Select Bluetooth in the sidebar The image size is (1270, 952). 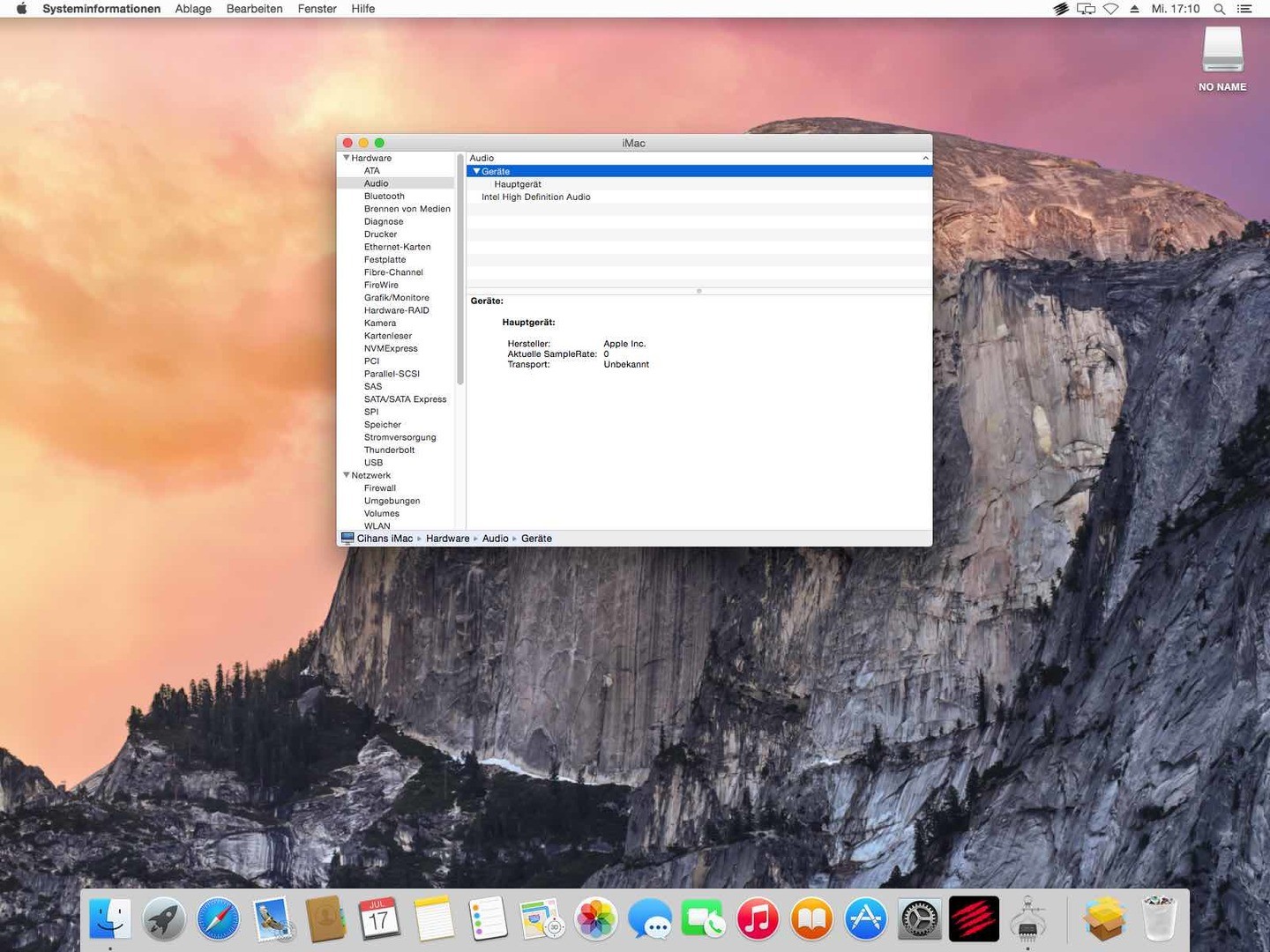point(384,197)
